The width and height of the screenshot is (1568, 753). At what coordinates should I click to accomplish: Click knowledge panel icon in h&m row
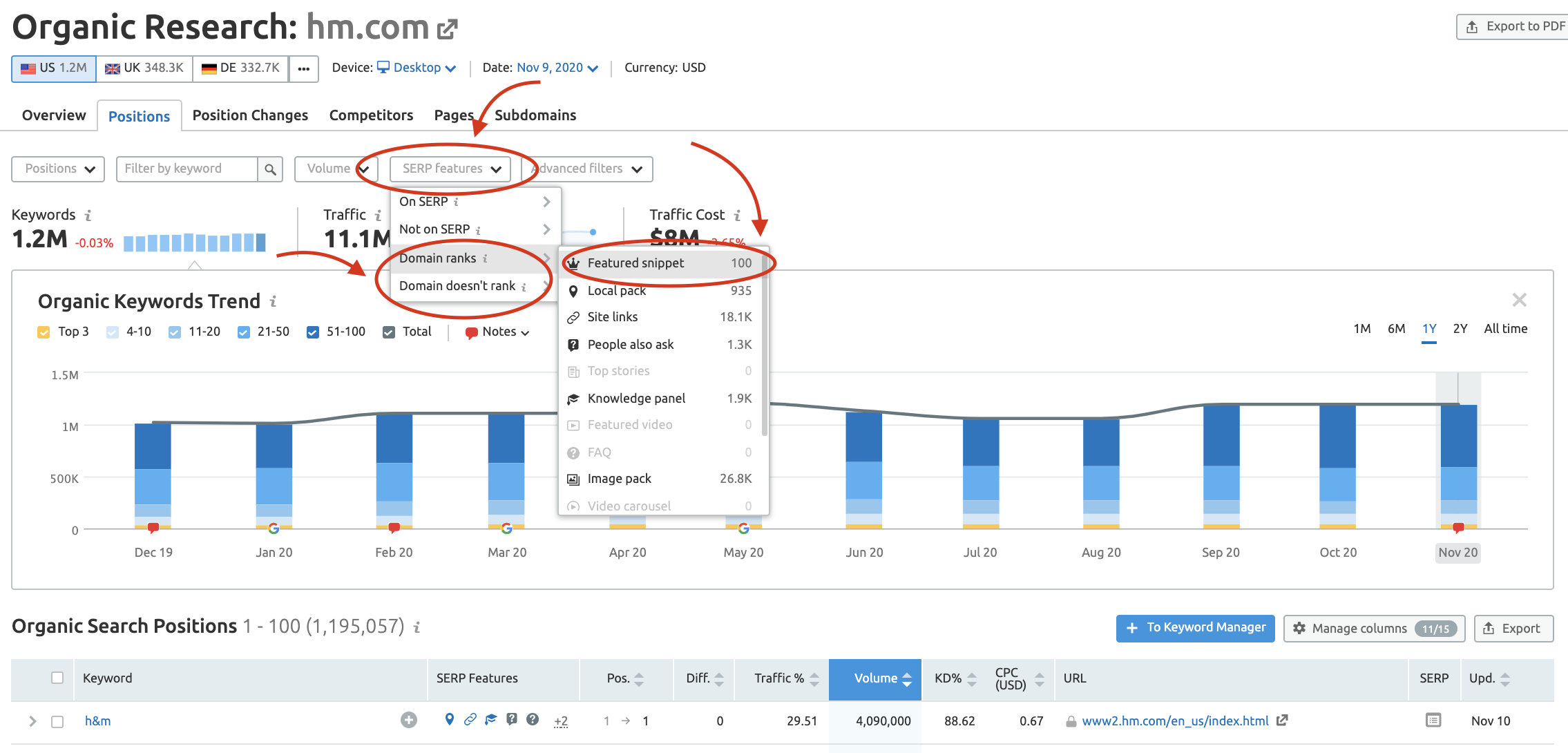[x=490, y=720]
